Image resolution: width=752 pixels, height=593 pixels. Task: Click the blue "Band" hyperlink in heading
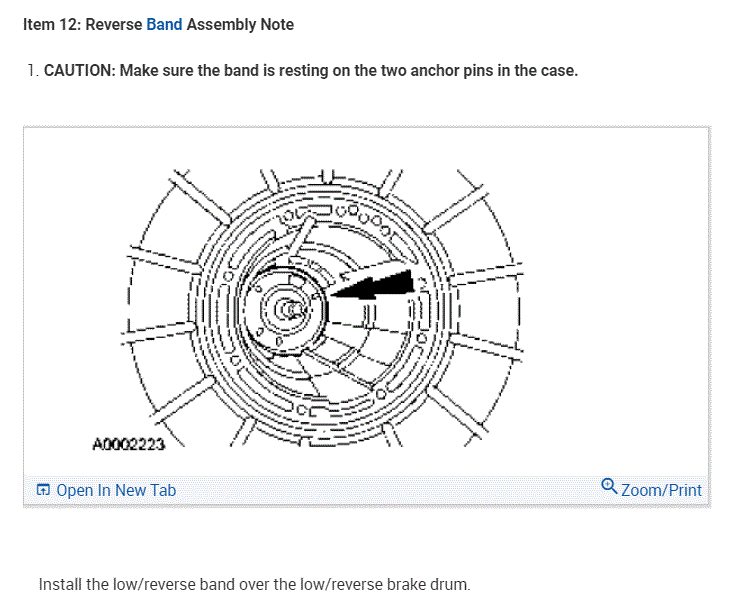(x=164, y=24)
